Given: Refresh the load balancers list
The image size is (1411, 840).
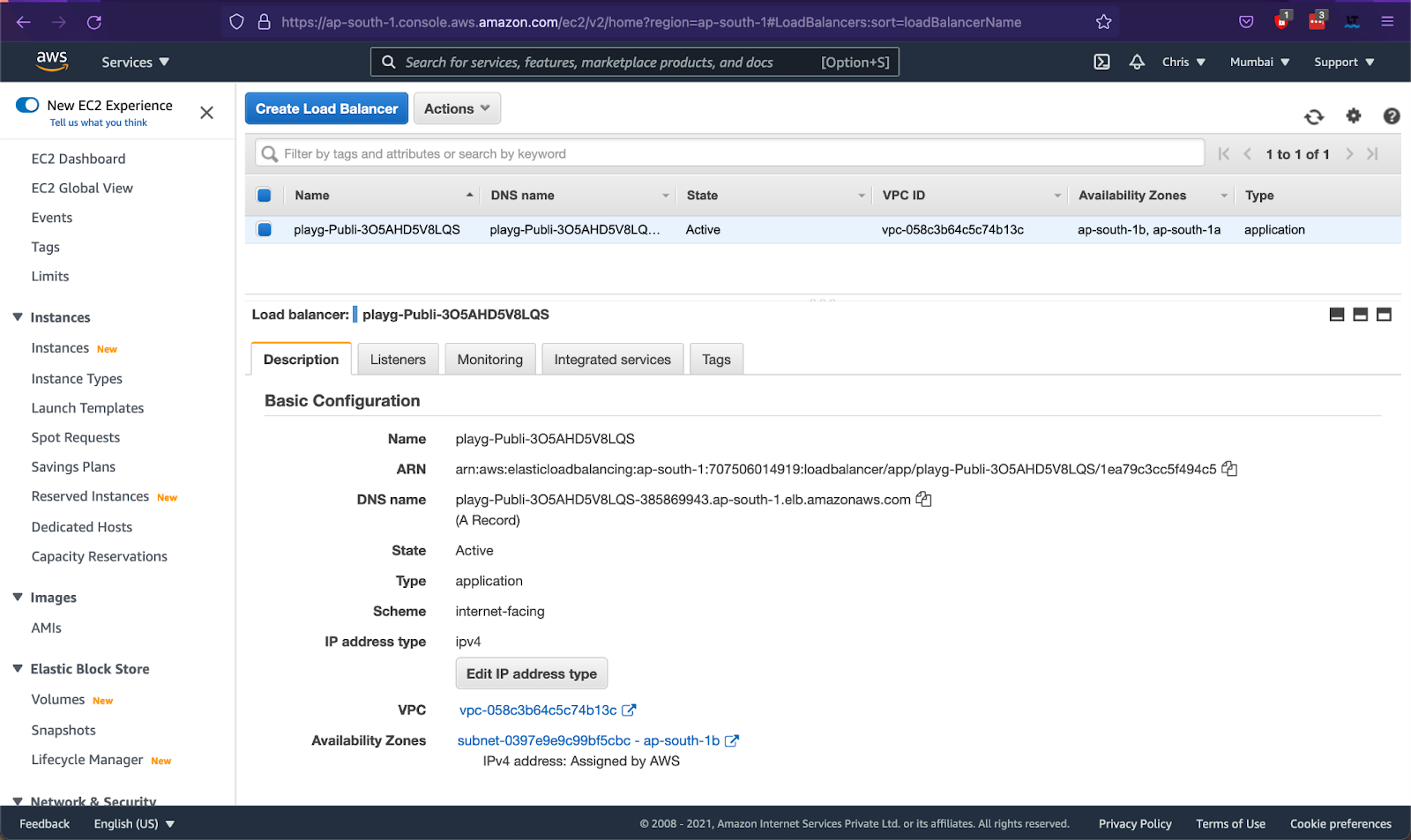Looking at the screenshot, I should (1314, 116).
